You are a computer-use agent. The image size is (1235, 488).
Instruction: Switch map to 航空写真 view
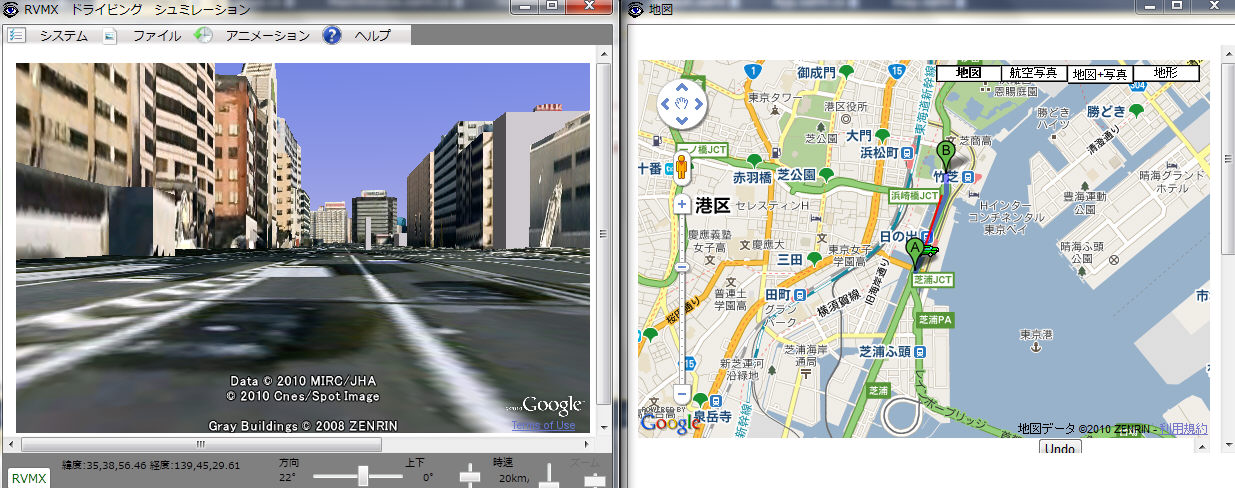click(x=1033, y=73)
